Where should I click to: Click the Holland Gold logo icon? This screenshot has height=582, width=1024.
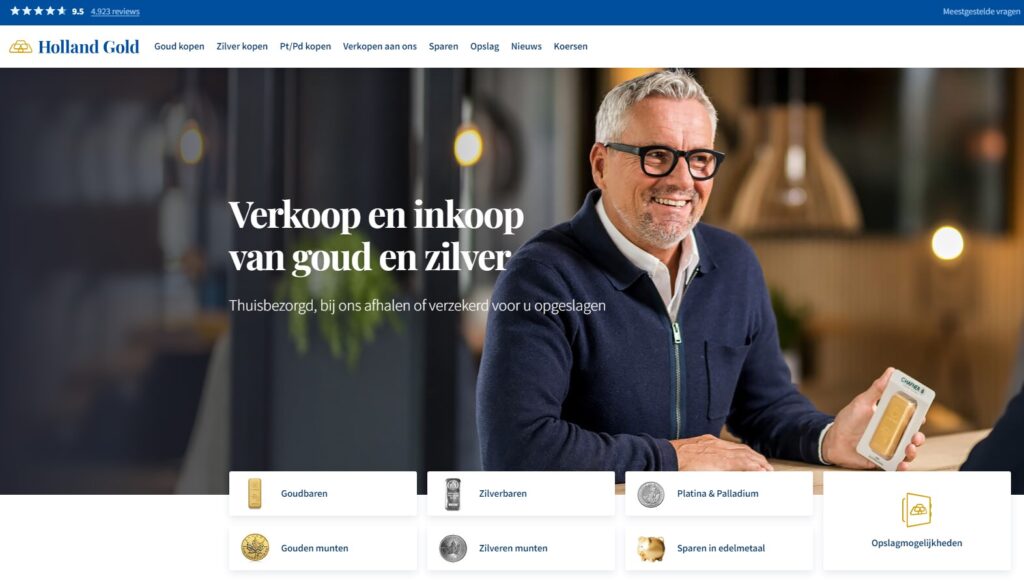coord(20,46)
